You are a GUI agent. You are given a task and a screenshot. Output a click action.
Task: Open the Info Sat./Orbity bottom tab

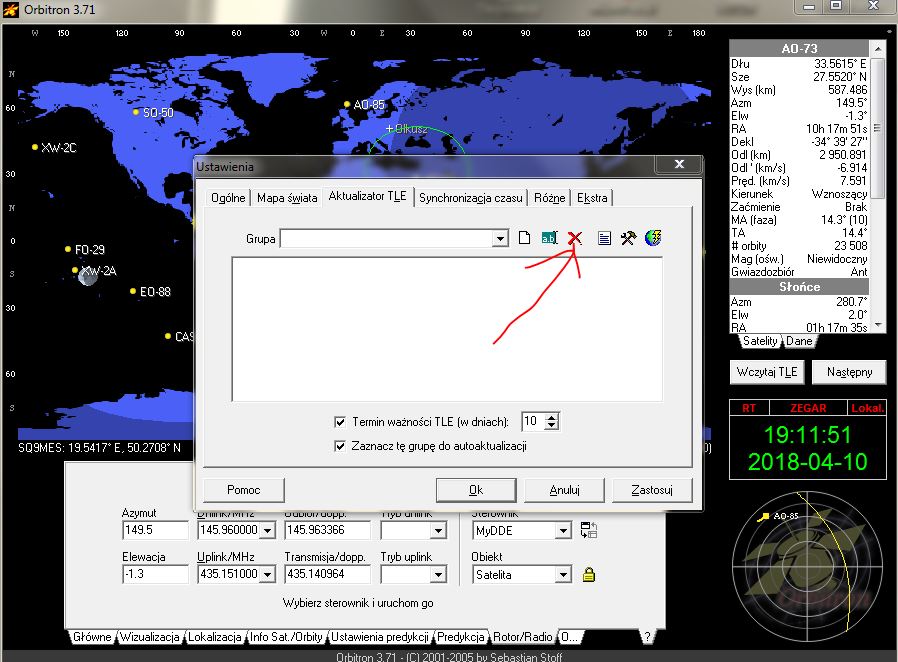286,637
